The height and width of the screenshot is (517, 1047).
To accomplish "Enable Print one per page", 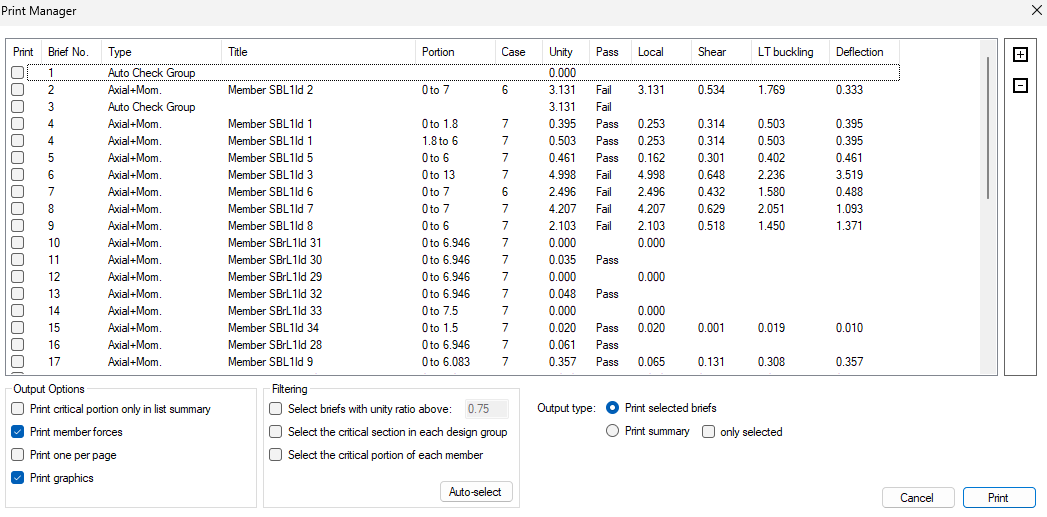I will 18,455.
